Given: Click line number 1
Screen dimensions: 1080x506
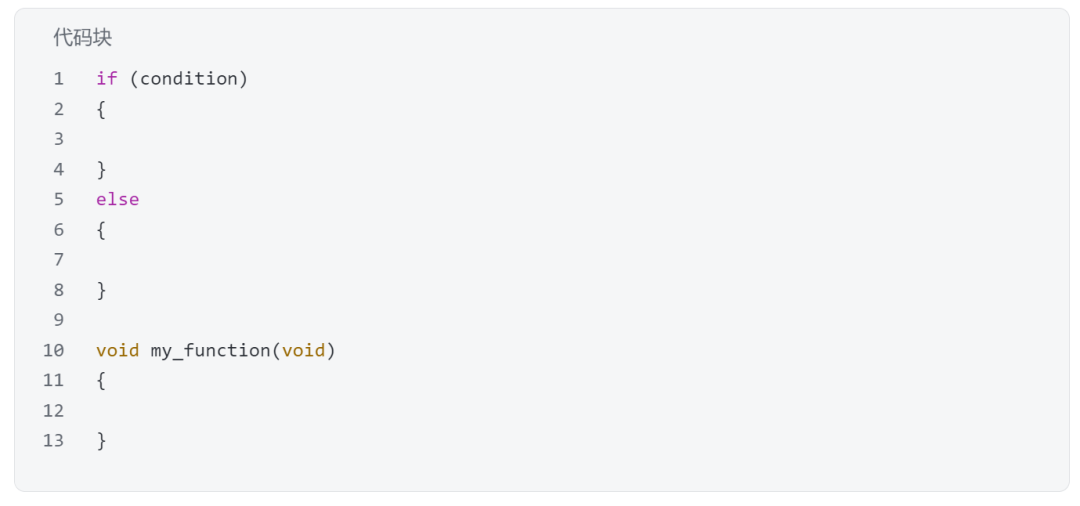Looking at the screenshot, I should [58, 79].
